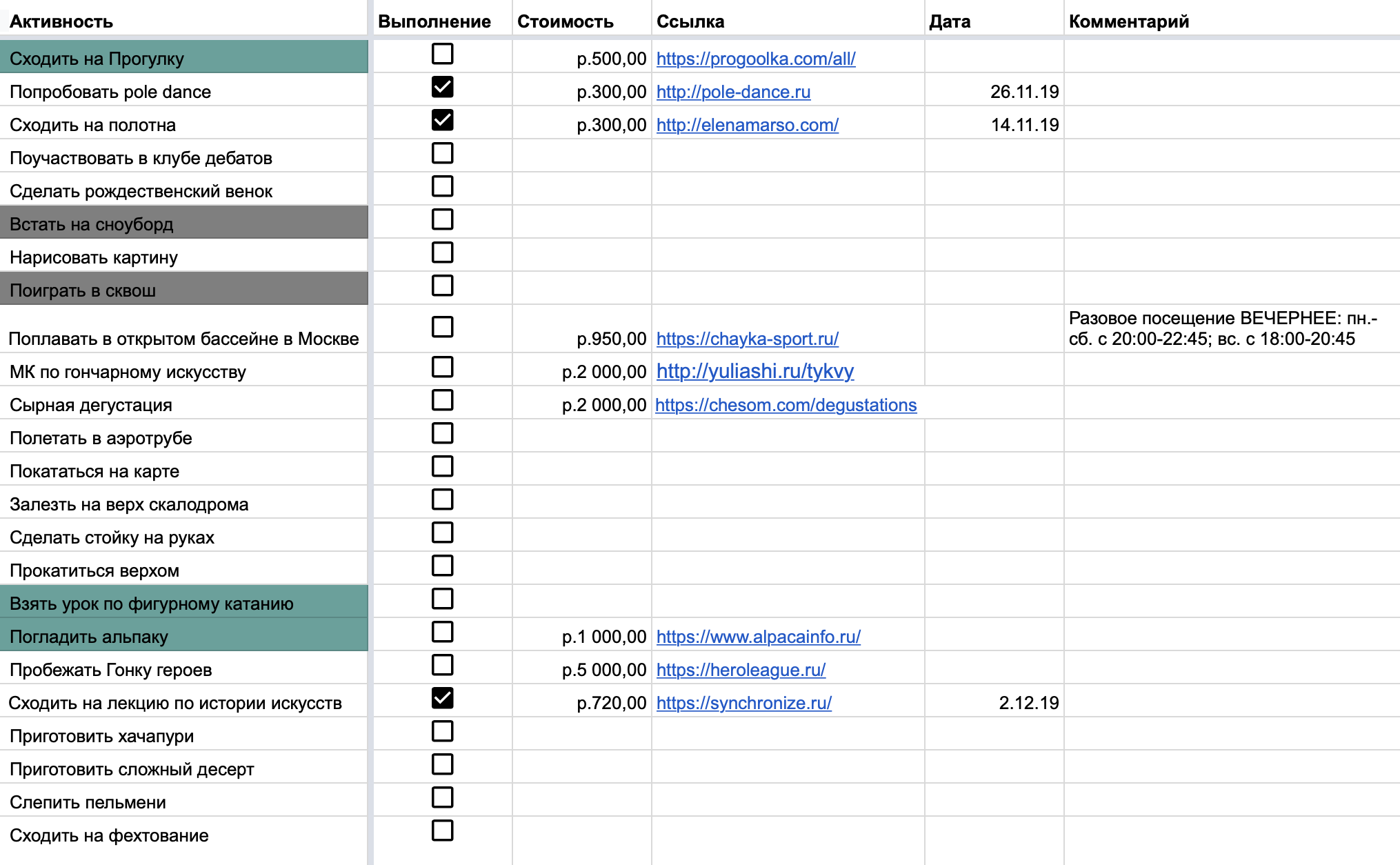Mark Сходить на фехтование as done
The height and width of the screenshot is (865, 1400).
(442, 831)
